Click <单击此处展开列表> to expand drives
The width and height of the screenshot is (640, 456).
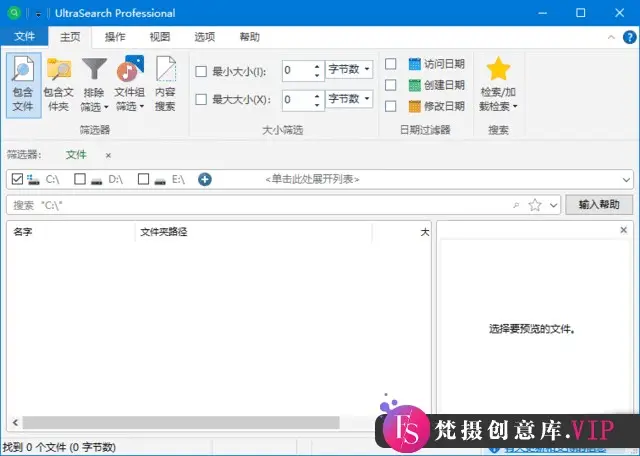tap(312, 180)
